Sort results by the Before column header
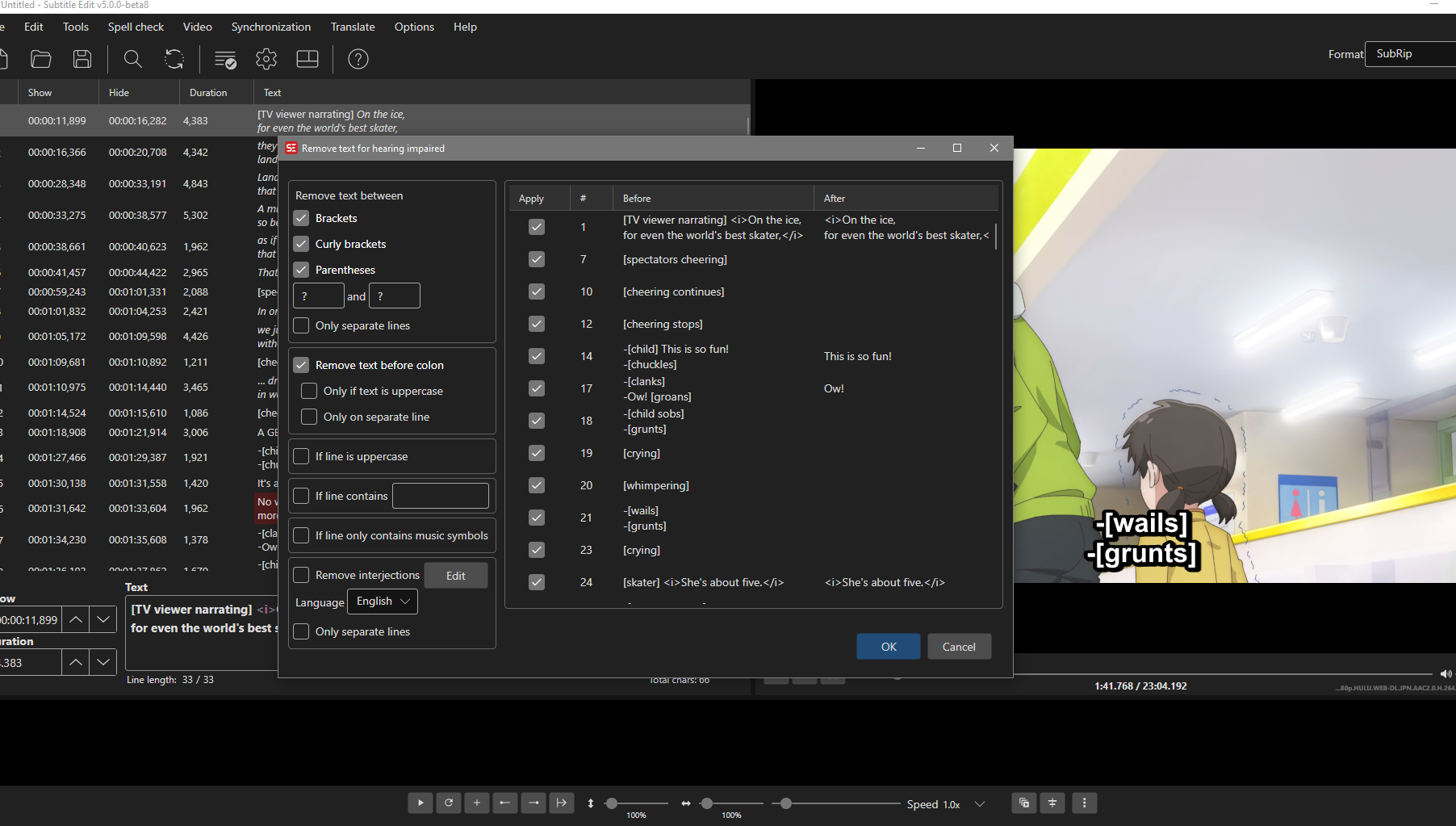This screenshot has width=1456, height=826. 713,199
